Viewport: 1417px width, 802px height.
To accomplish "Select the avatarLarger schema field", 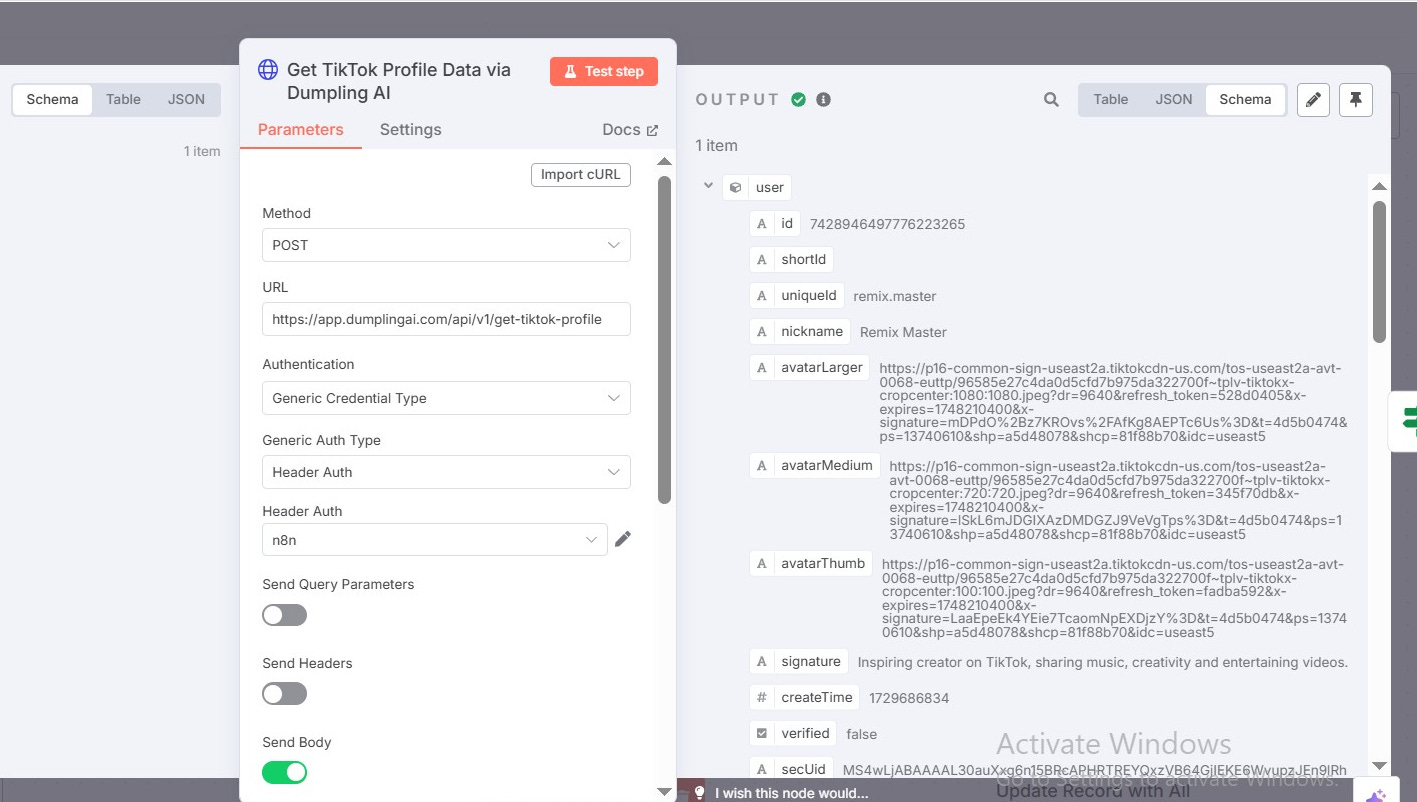I will (x=810, y=367).
